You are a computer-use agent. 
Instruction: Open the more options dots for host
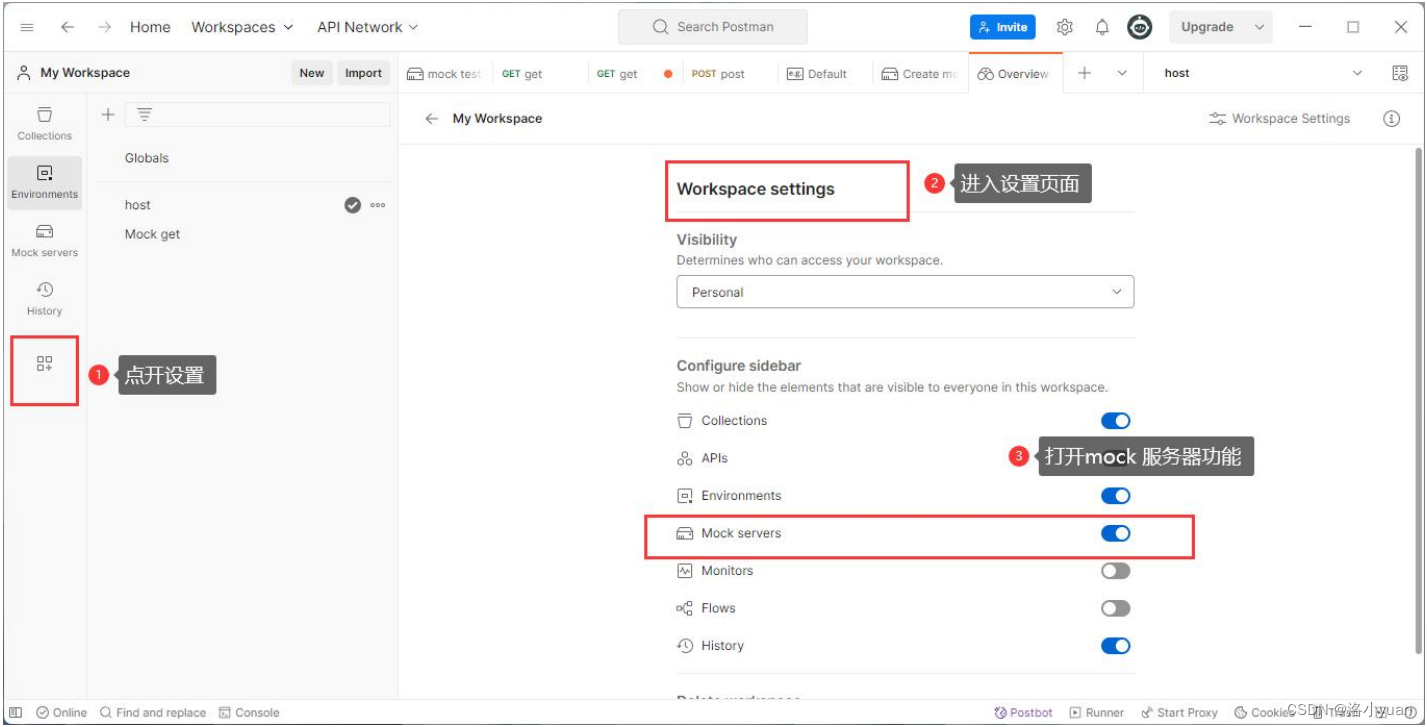coord(378,205)
